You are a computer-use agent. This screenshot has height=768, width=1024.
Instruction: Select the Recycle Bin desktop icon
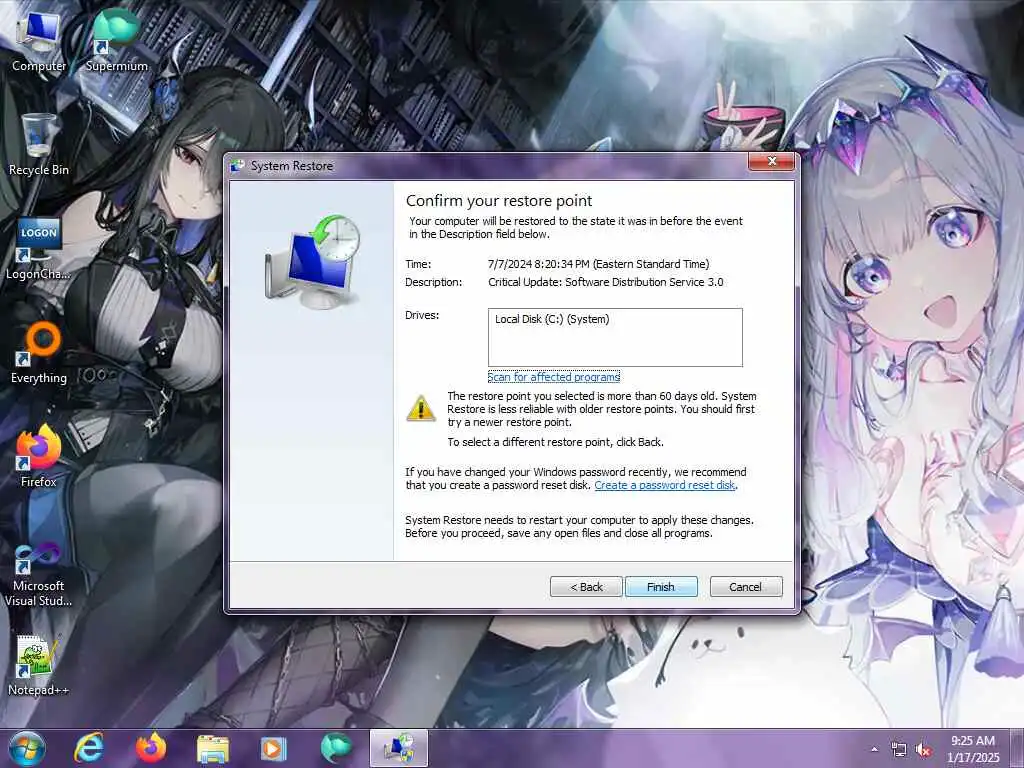[38, 145]
